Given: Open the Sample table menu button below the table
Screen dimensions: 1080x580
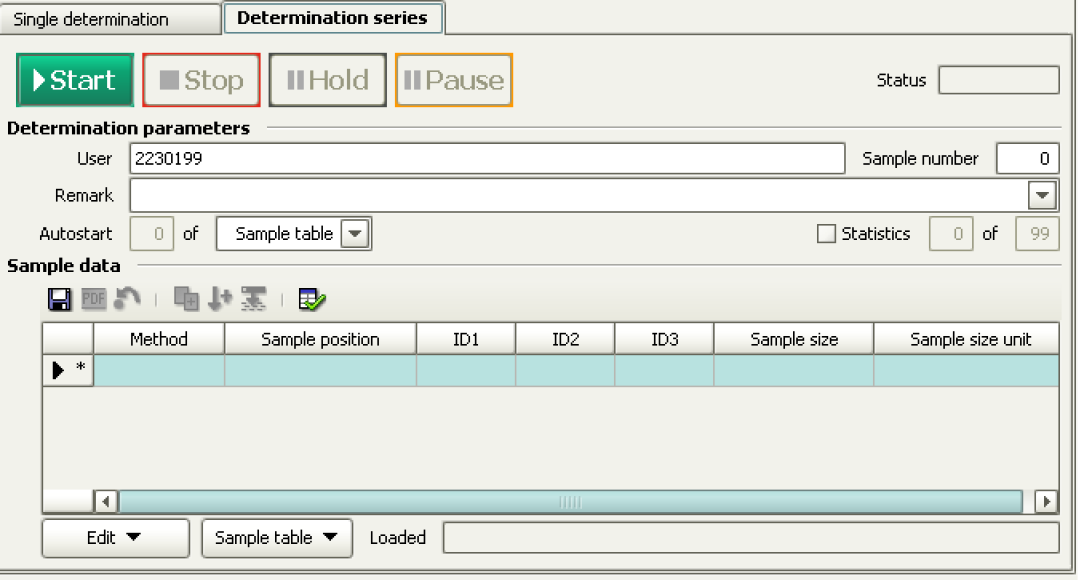Looking at the screenshot, I should [277, 538].
